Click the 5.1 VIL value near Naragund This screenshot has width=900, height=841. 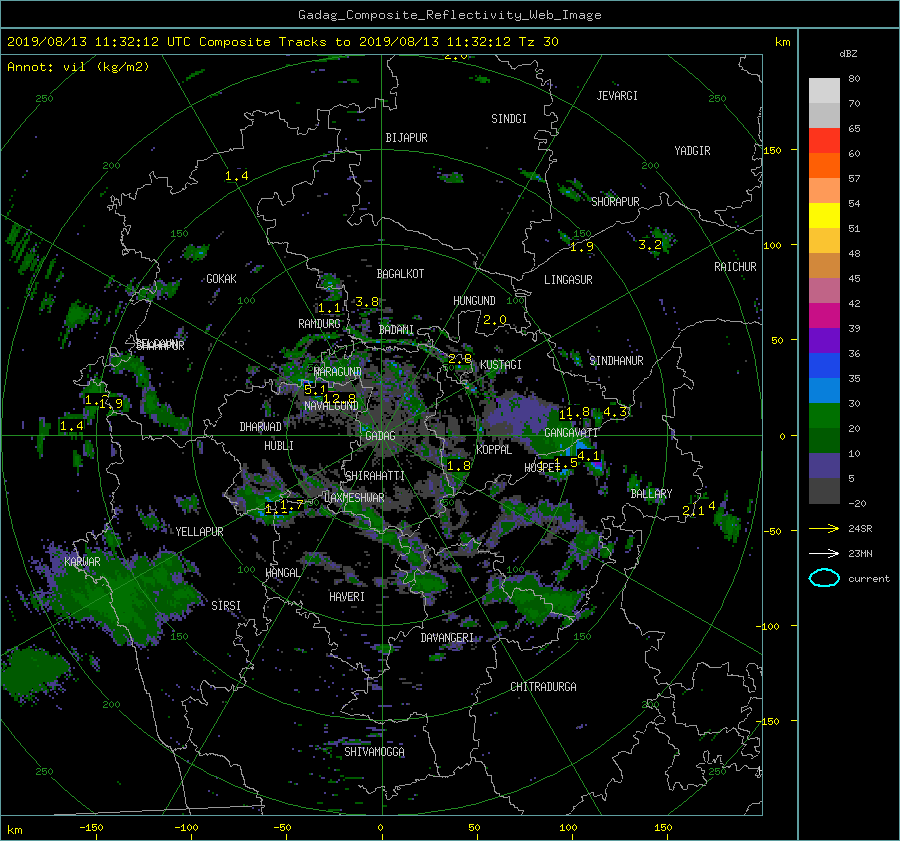(x=315, y=390)
